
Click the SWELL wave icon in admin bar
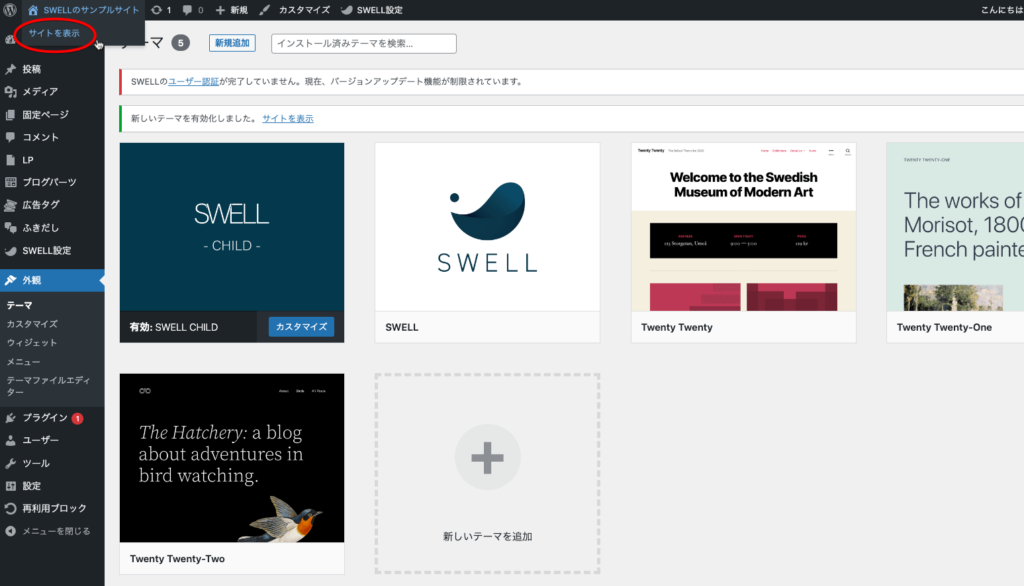click(x=347, y=10)
